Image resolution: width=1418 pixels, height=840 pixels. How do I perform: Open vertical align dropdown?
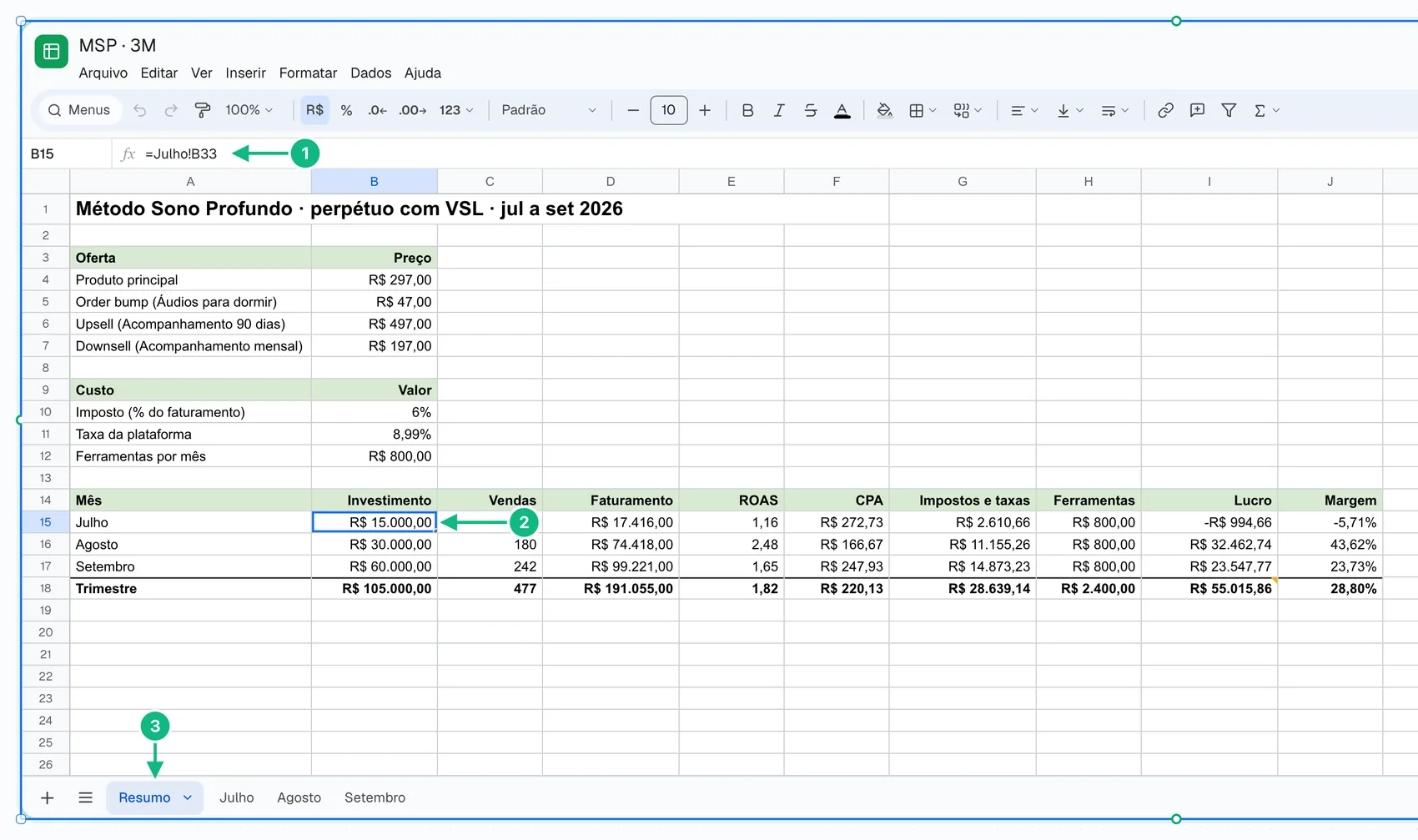pos(1069,110)
